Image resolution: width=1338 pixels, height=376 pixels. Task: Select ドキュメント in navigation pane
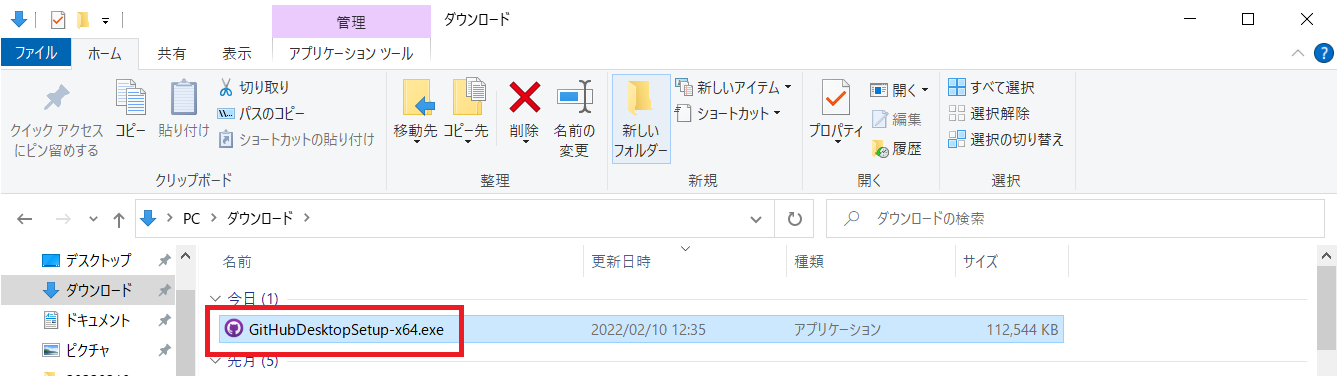click(98, 321)
